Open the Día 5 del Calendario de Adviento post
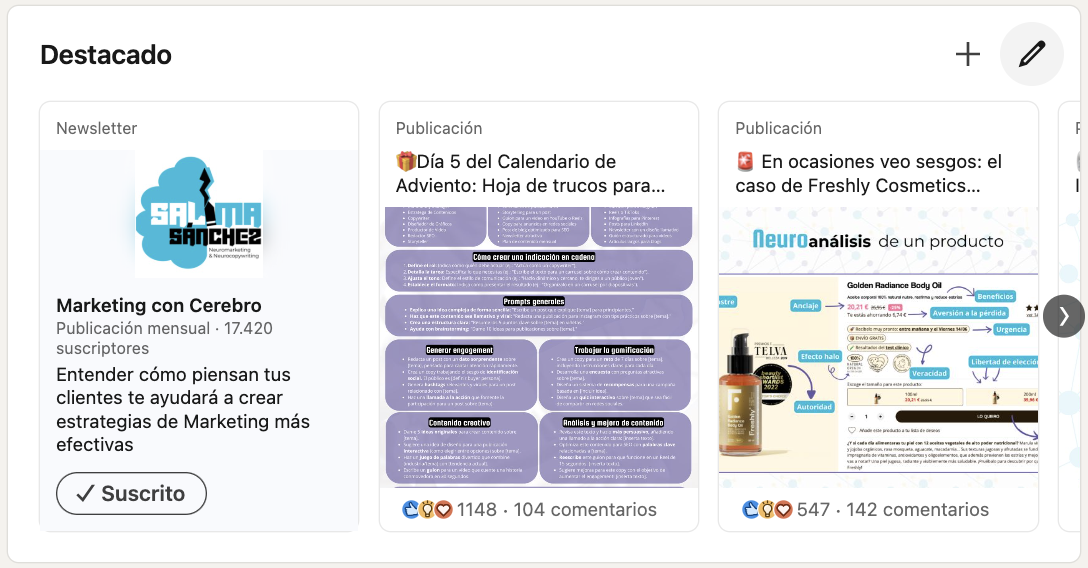The image size is (1088, 568). pos(531,173)
